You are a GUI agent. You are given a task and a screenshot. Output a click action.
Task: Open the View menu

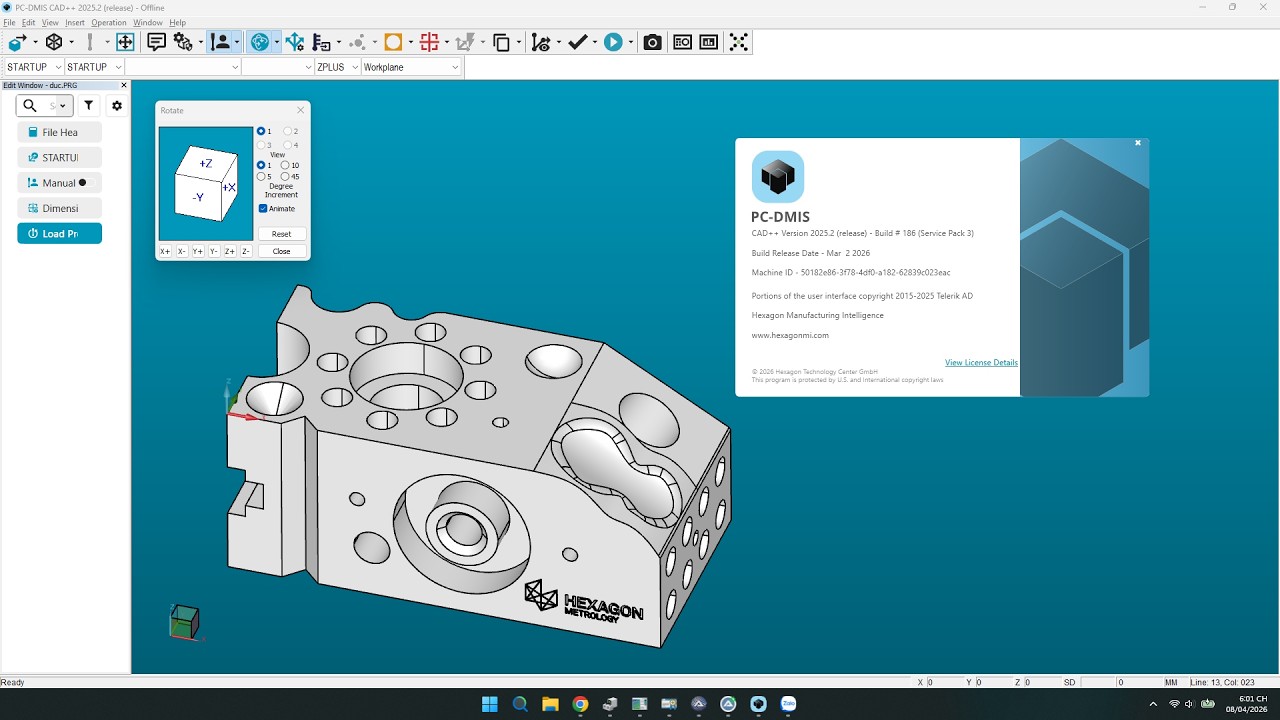tap(50, 22)
